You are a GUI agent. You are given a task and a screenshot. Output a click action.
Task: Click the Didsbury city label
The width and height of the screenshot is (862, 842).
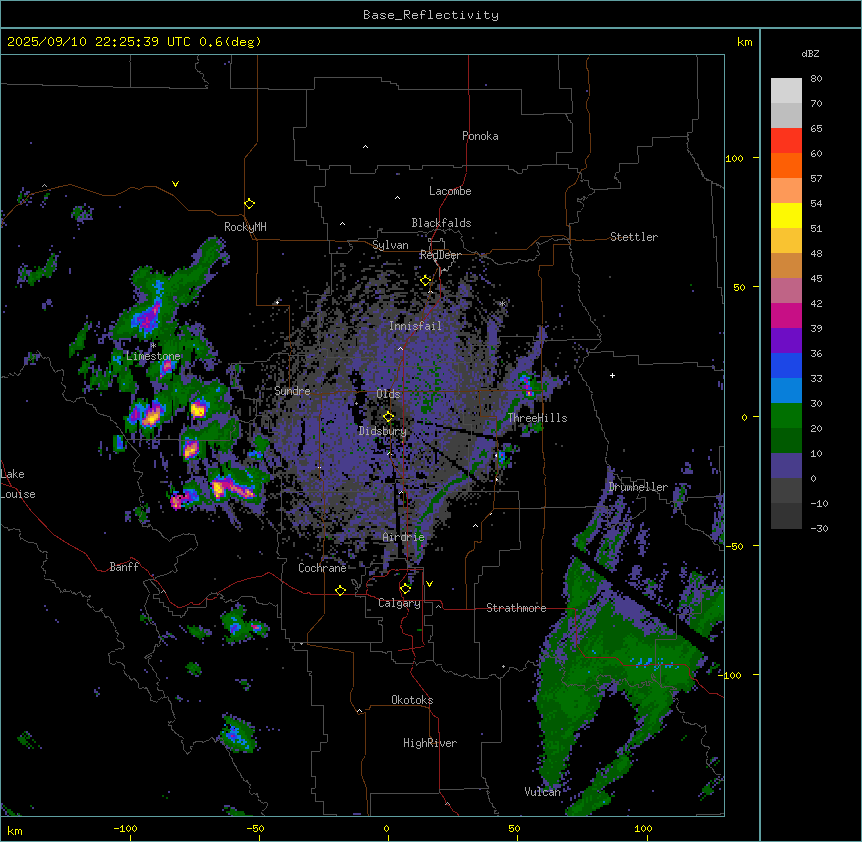(x=383, y=431)
